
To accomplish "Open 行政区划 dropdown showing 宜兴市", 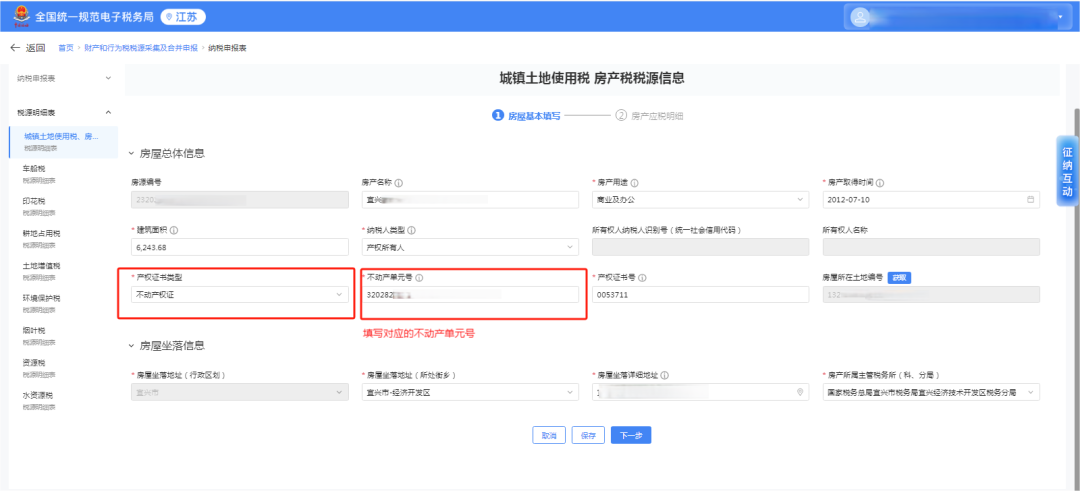I will [x=239, y=392].
